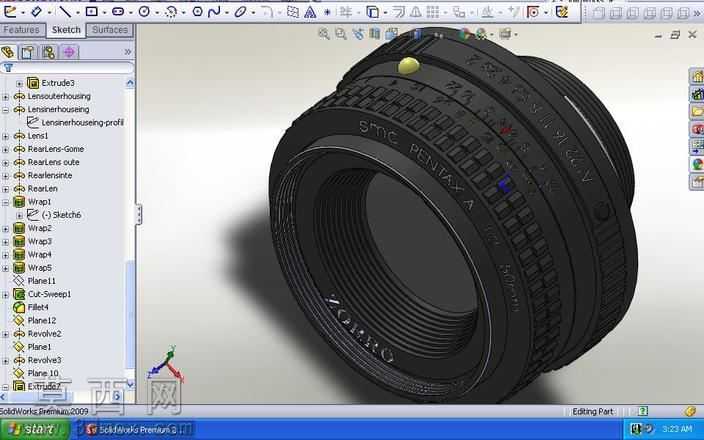Click the Display/Delete Relations icon

pos(488,12)
